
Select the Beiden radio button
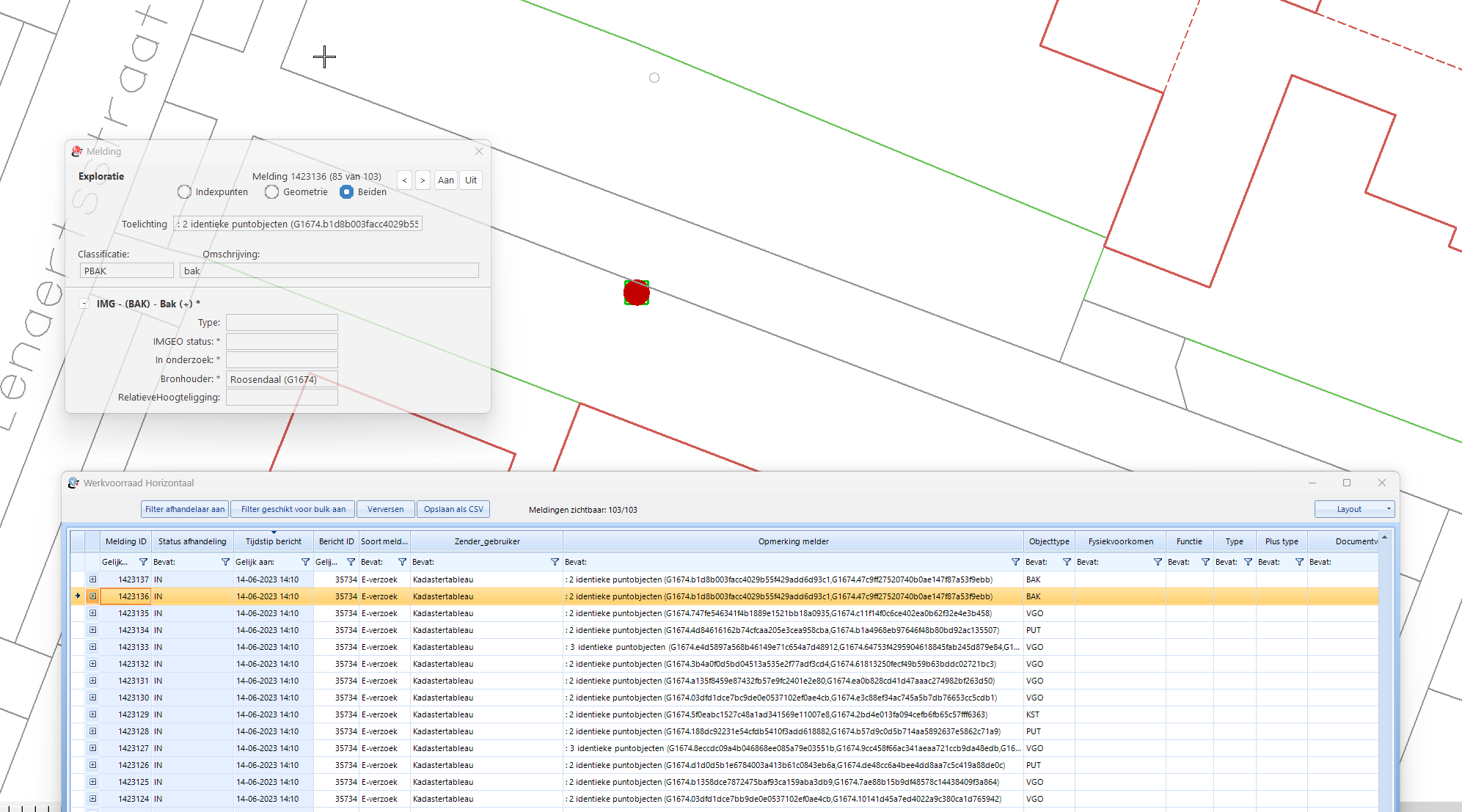pos(347,192)
